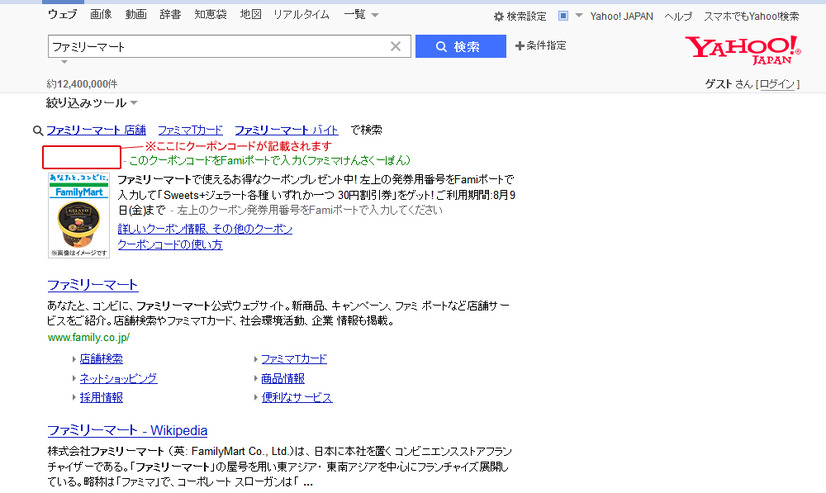Open the 便利なサービス sitelink
Image resolution: width=826 pixels, height=493 pixels.
(x=297, y=397)
